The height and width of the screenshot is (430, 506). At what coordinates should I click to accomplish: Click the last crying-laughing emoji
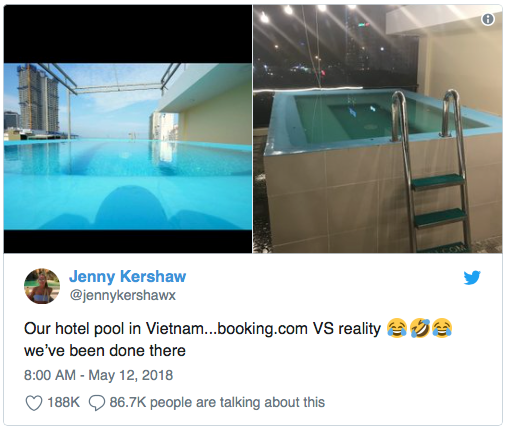tap(442, 328)
